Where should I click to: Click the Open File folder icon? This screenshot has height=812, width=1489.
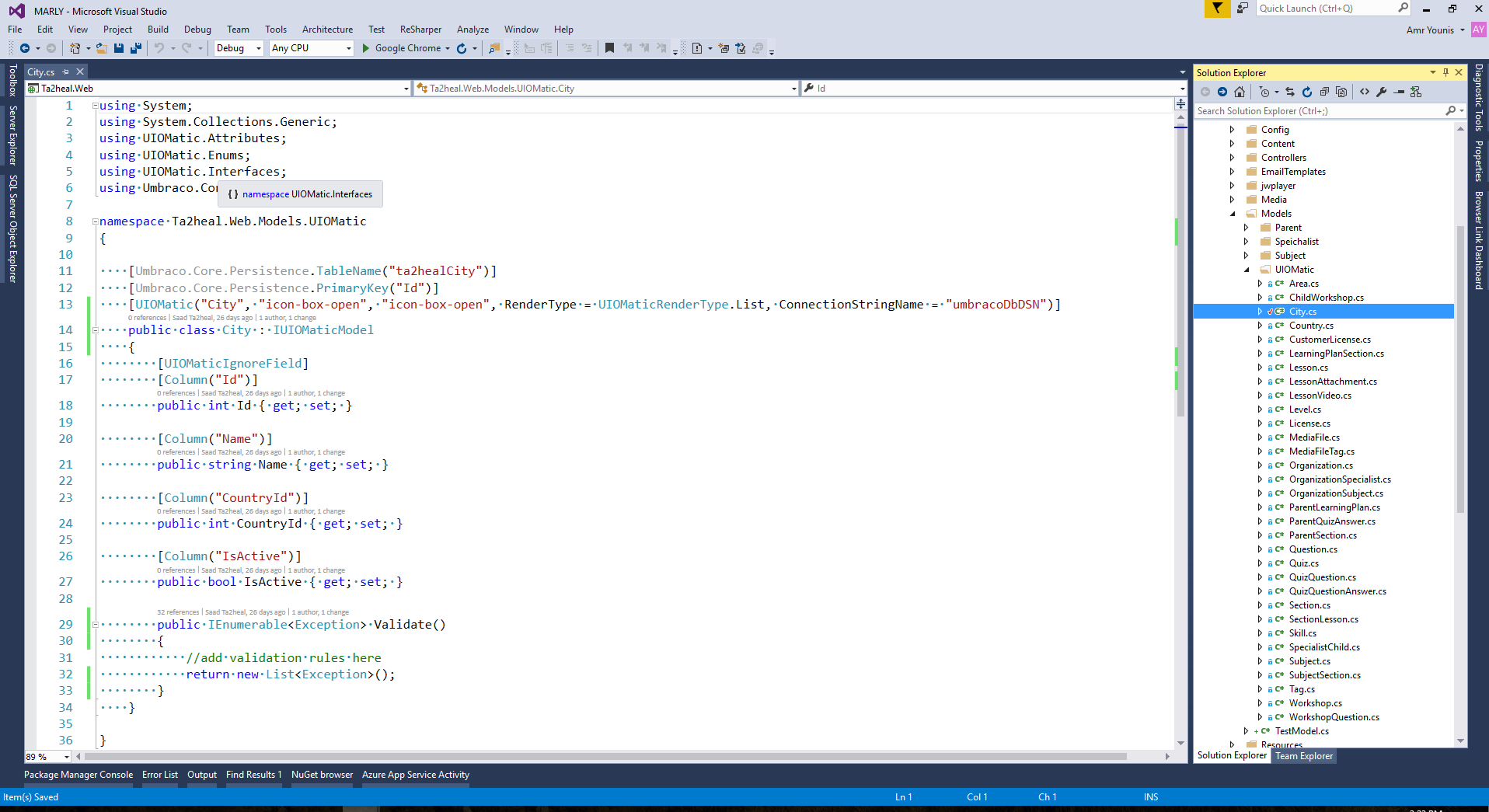pos(101,48)
